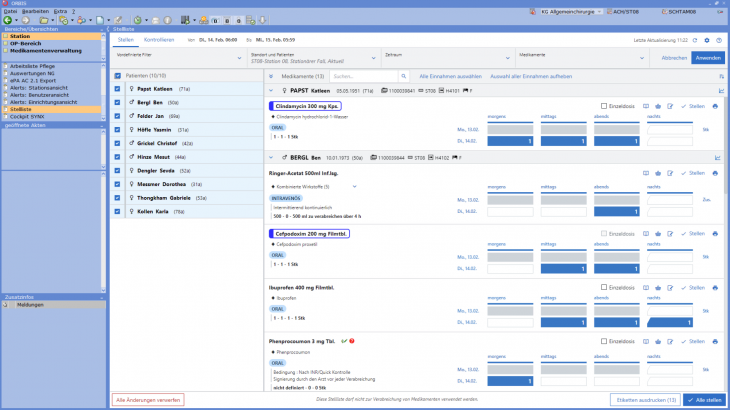Click the edit icon for Ringer-Acetat 500ml
Screen dimensions: 730x410
point(669,173)
